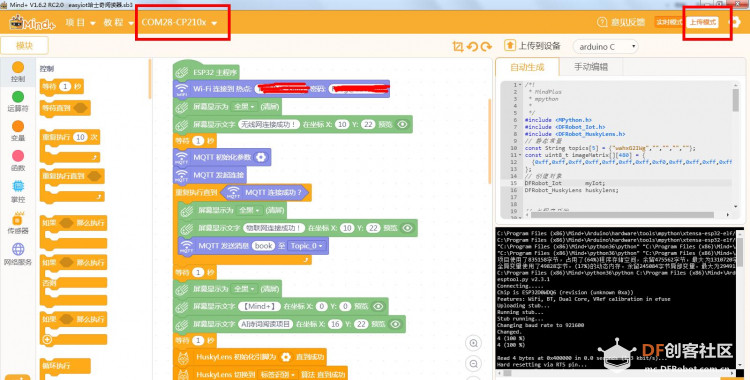Toggle preview eye for 【Mind+】 text

tap(378, 306)
